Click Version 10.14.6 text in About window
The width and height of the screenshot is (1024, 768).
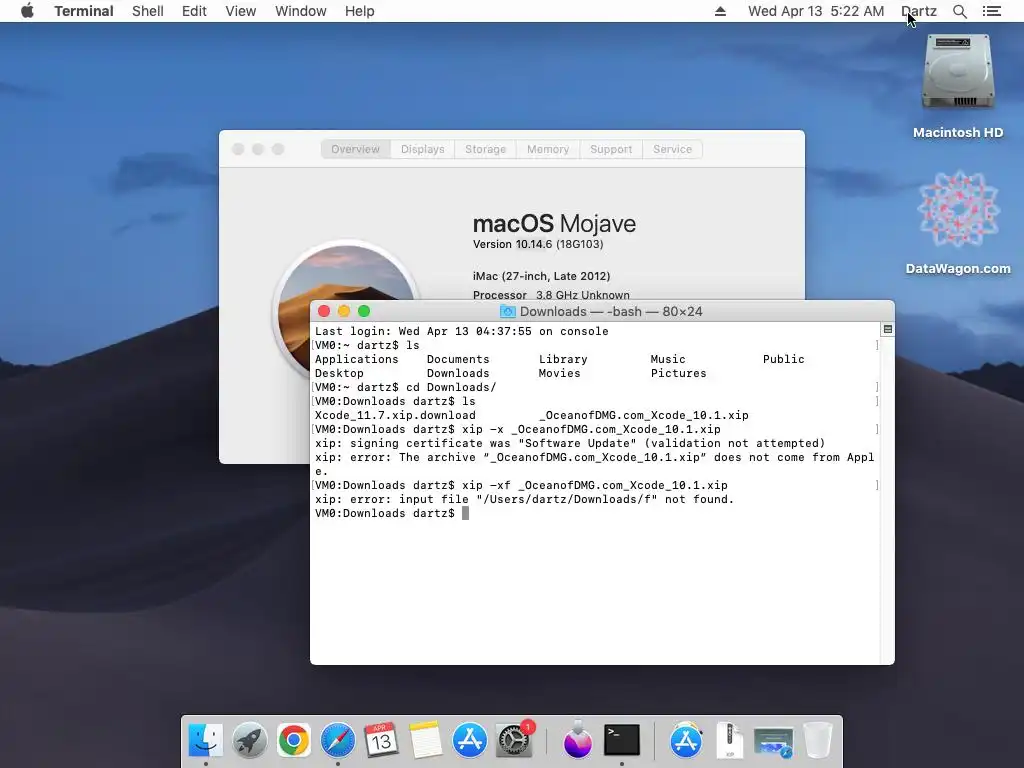(537, 244)
